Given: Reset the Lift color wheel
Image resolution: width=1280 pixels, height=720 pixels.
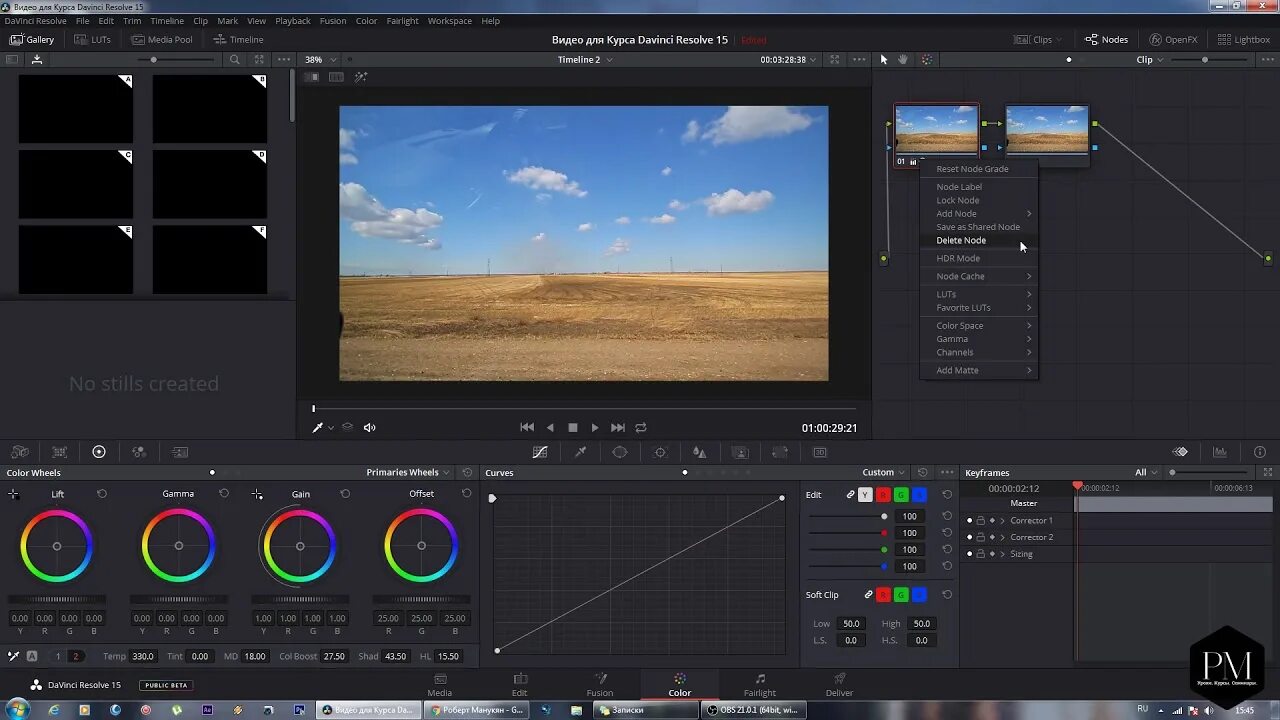Looking at the screenshot, I should tap(102, 494).
